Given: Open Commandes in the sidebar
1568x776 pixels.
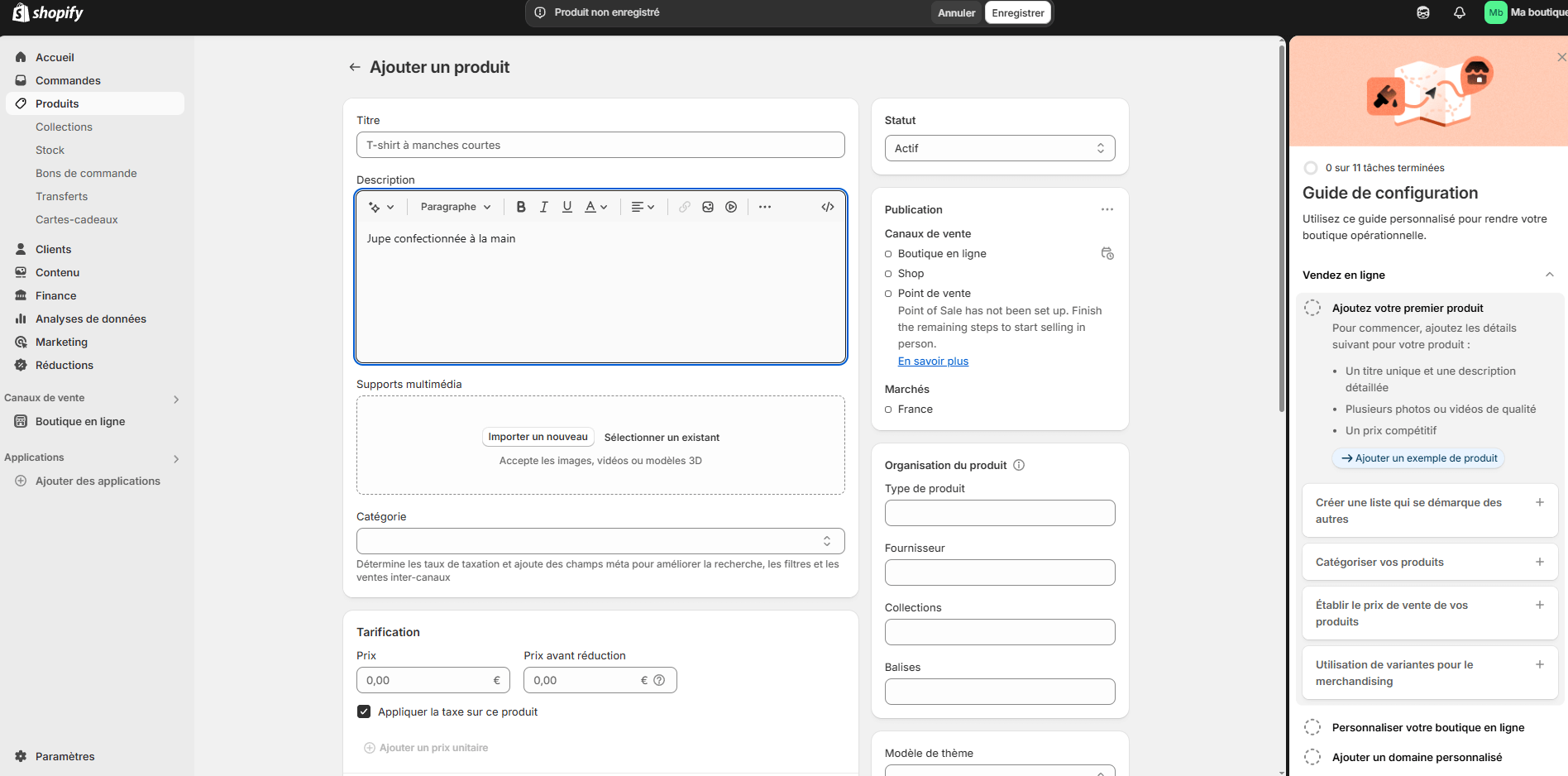Looking at the screenshot, I should pos(68,80).
